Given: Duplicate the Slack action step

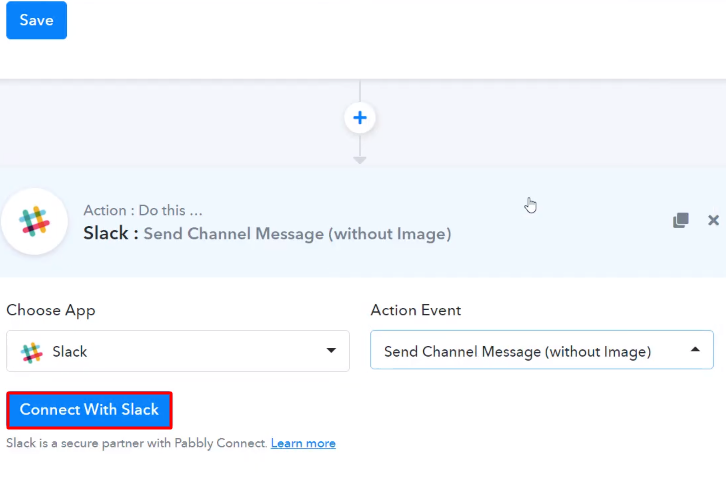Looking at the screenshot, I should pos(681,220).
